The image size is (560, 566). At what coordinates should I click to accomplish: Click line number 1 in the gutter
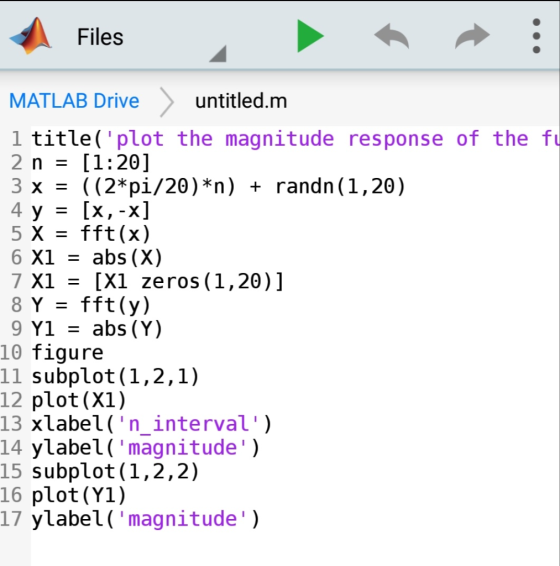coord(17,139)
